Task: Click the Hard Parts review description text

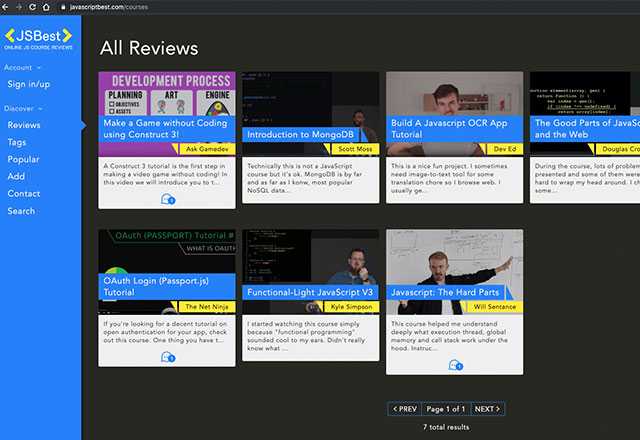Action: tap(449, 336)
